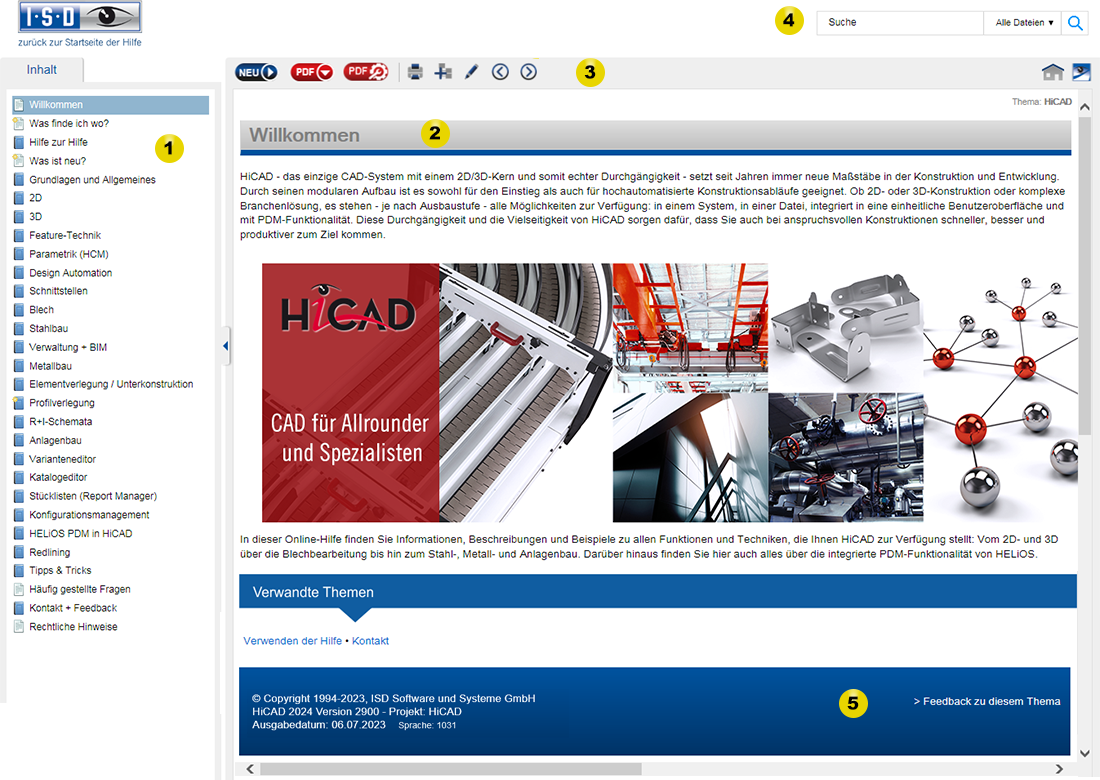This screenshot has width=1100, height=780.
Task: Click Feedback zu diesem Thema link
Action: tap(986, 701)
